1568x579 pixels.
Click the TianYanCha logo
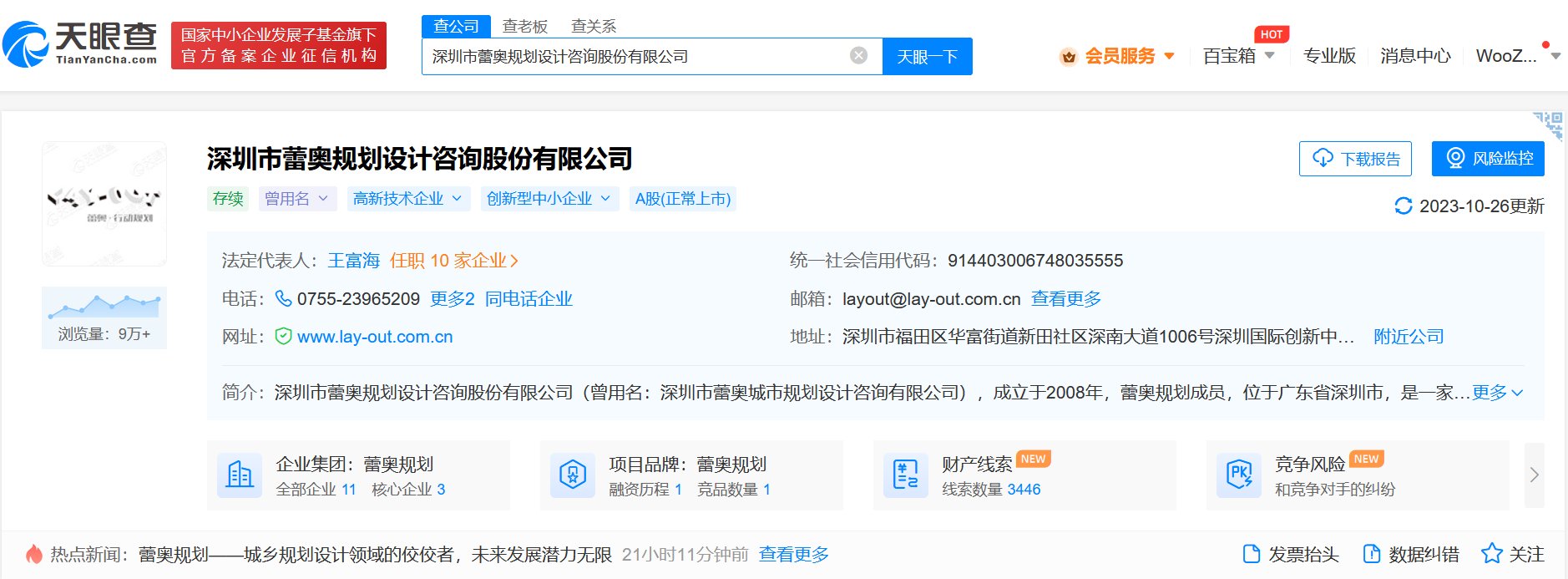pyautogui.click(x=80, y=44)
